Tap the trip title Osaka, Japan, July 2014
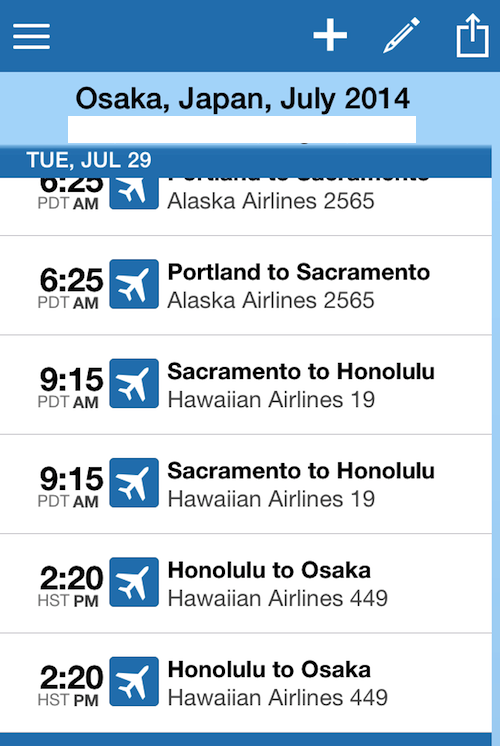This screenshot has width=500, height=746. [243, 99]
